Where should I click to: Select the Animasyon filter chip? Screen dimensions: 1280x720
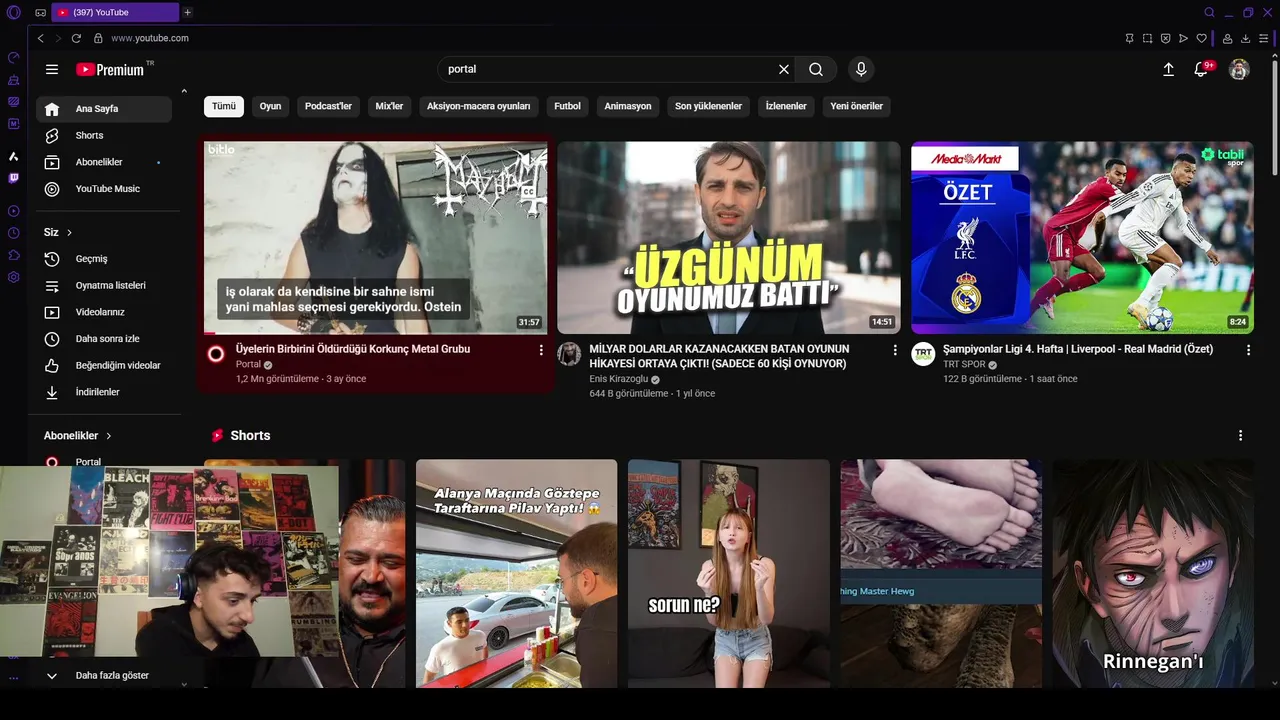pyautogui.click(x=628, y=106)
